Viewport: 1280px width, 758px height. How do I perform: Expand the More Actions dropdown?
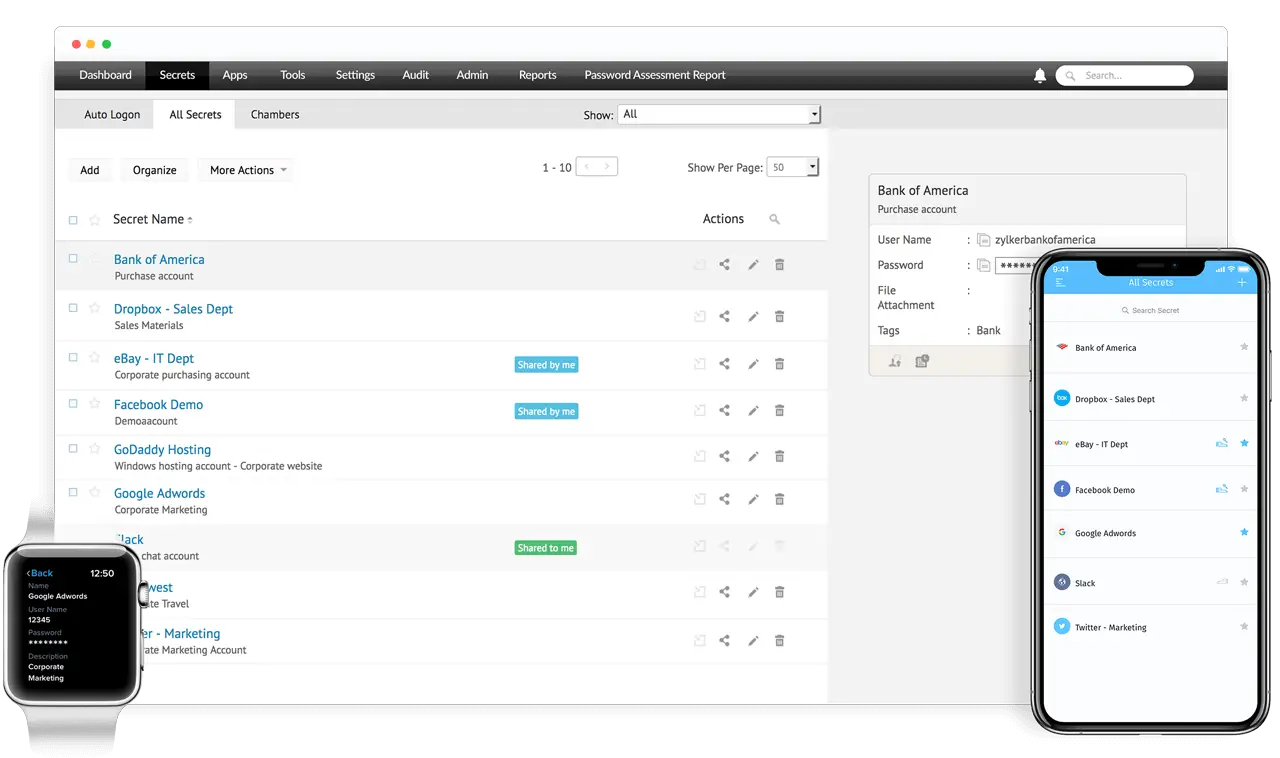[x=248, y=170]
